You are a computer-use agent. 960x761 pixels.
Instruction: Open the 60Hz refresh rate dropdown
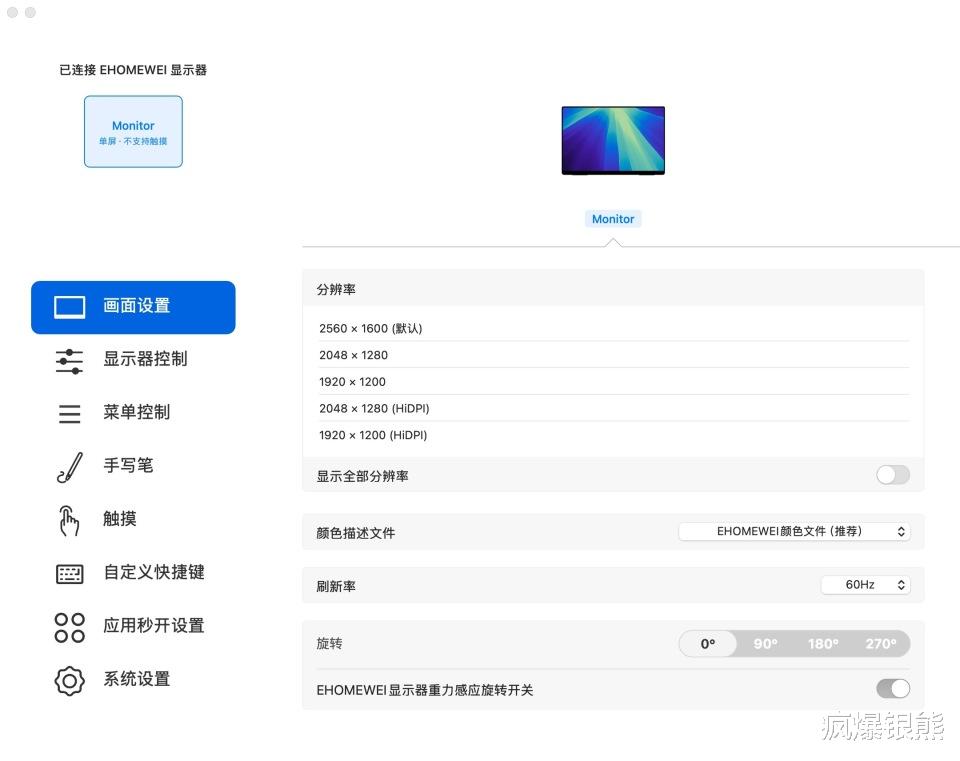point(866,585)
